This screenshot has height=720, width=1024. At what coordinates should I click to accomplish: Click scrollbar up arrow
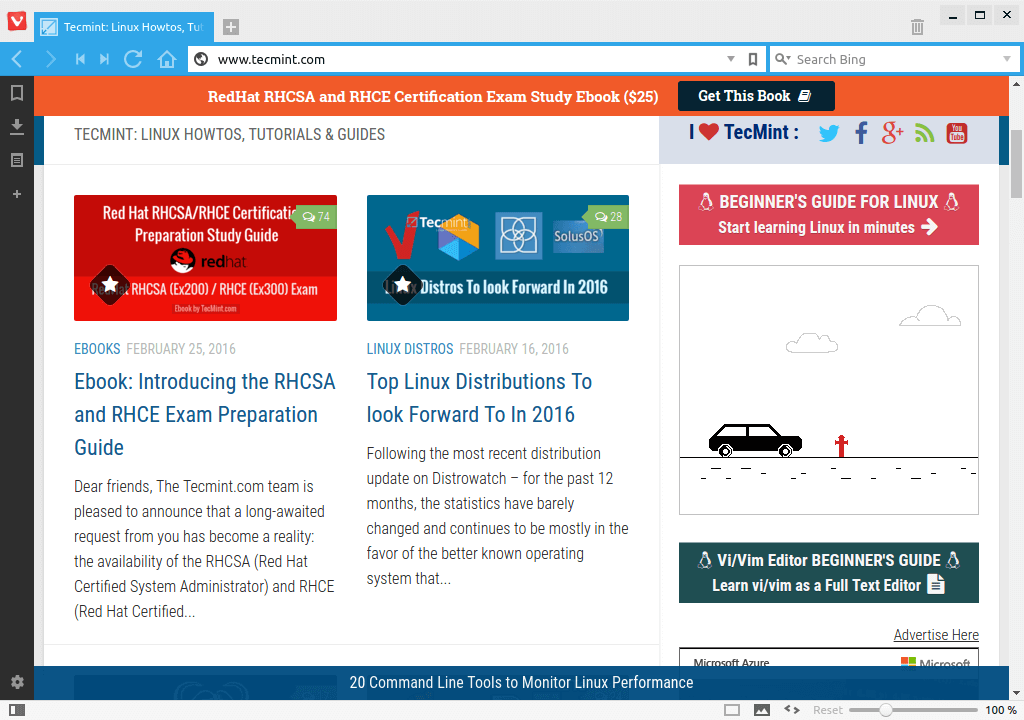click(1016, 84)
